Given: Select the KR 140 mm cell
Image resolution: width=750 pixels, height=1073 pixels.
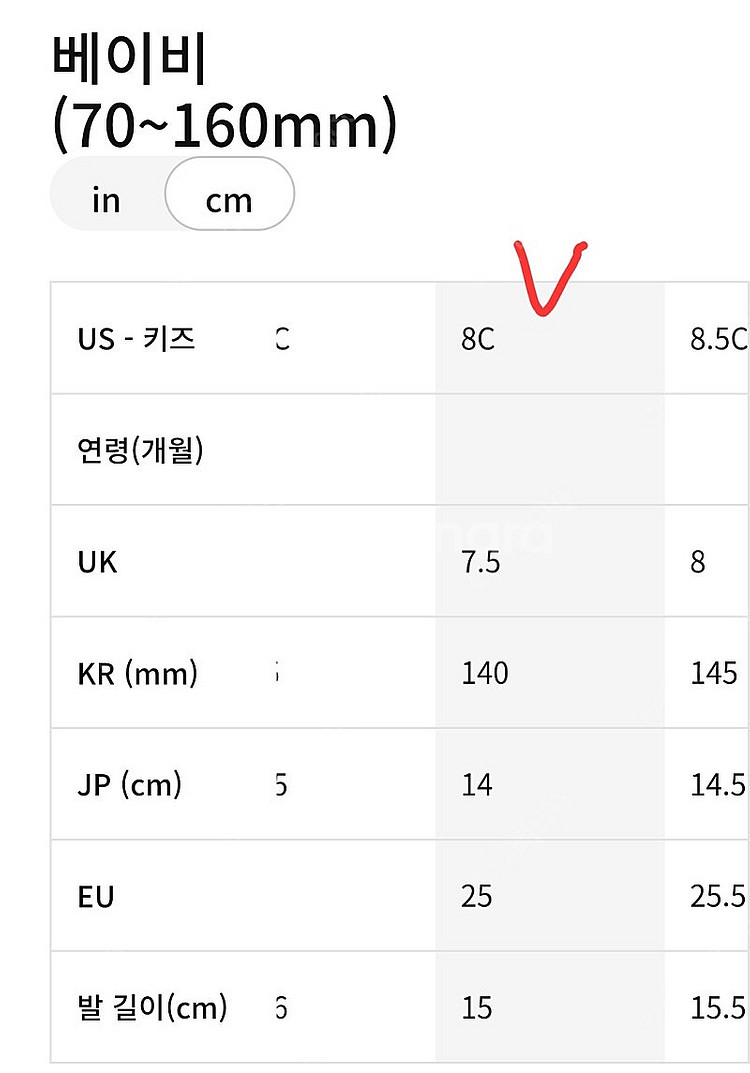Looking at the screenshot, I should click(549, 673).
